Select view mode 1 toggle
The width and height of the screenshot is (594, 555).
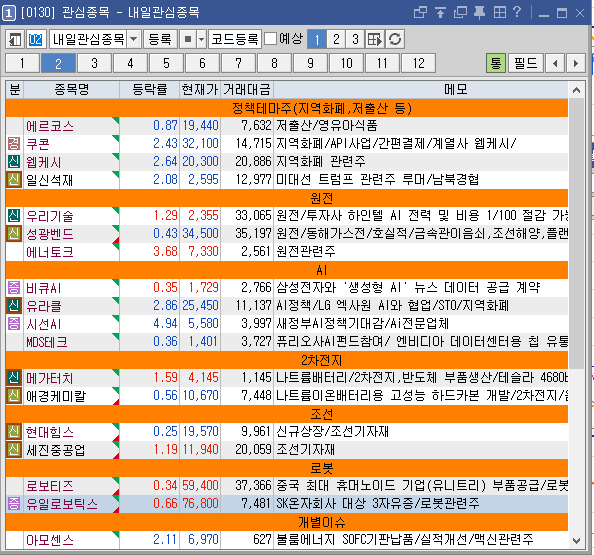[317, 39]
